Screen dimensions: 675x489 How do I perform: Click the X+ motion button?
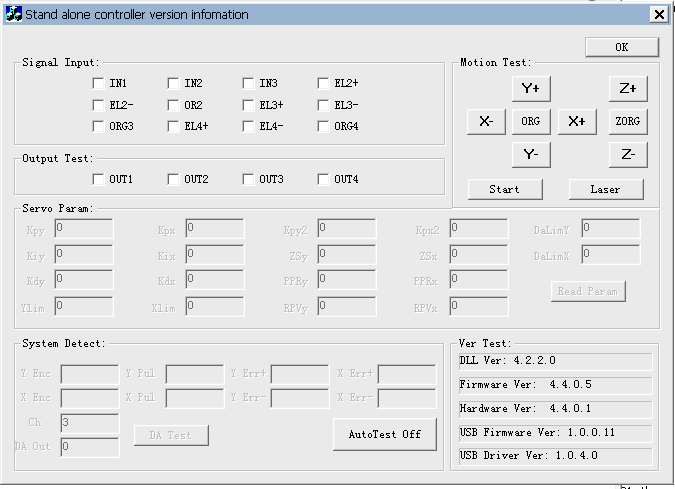point(577,122)
